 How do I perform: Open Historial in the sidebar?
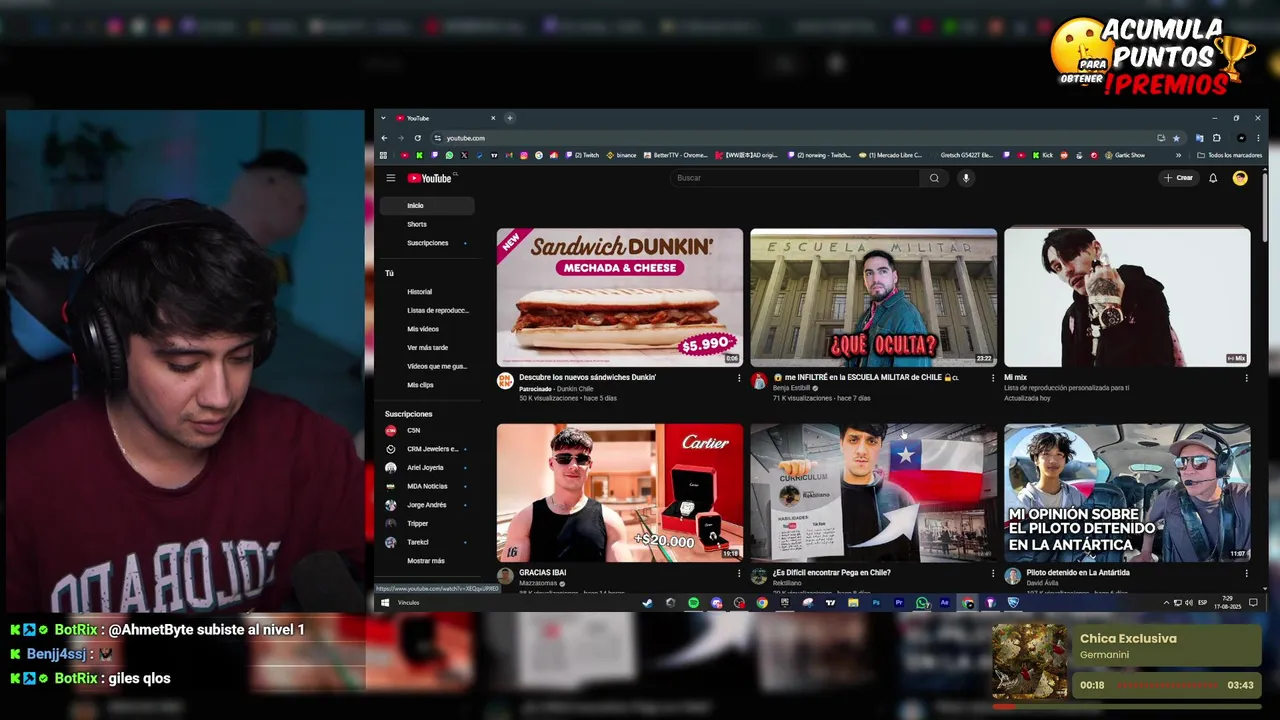coord(427,292)
